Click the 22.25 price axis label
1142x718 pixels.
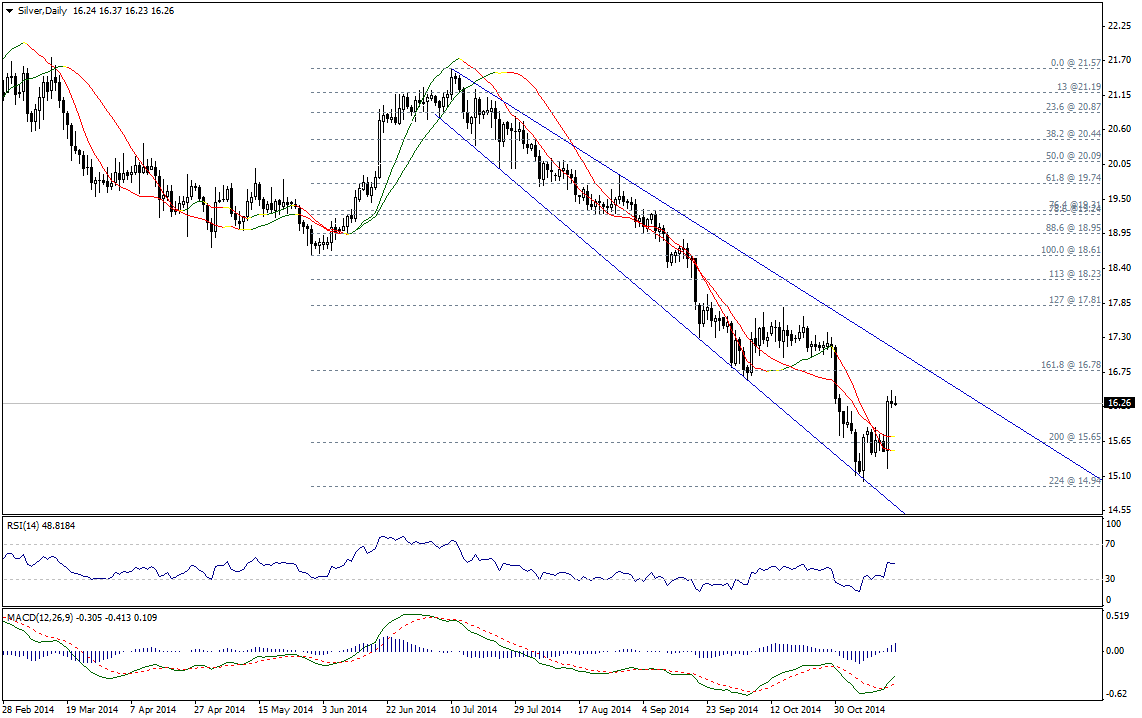(x=1119, y=25)
